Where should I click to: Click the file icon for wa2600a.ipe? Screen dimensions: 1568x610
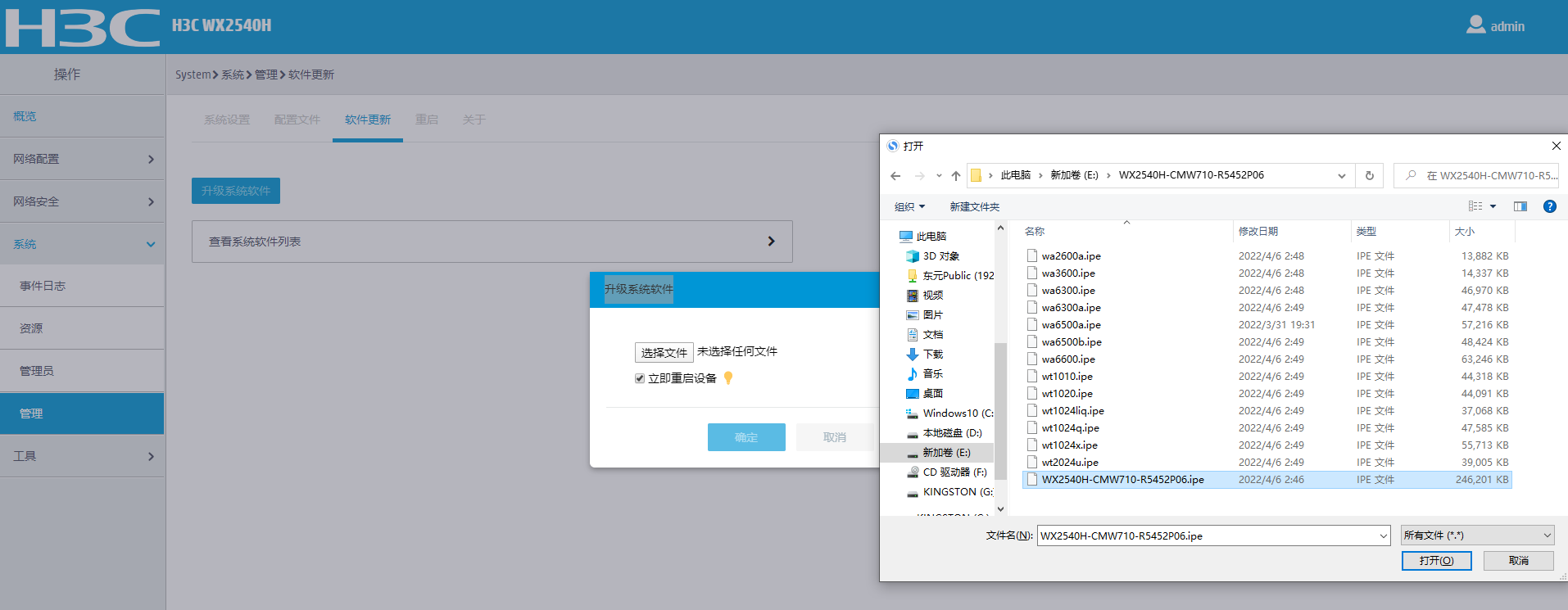1032,255
